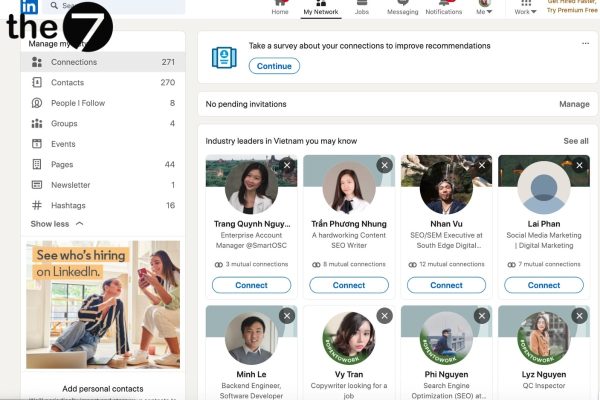Dismiss Nhan Vu suggestion card

[x=482, y=165]
